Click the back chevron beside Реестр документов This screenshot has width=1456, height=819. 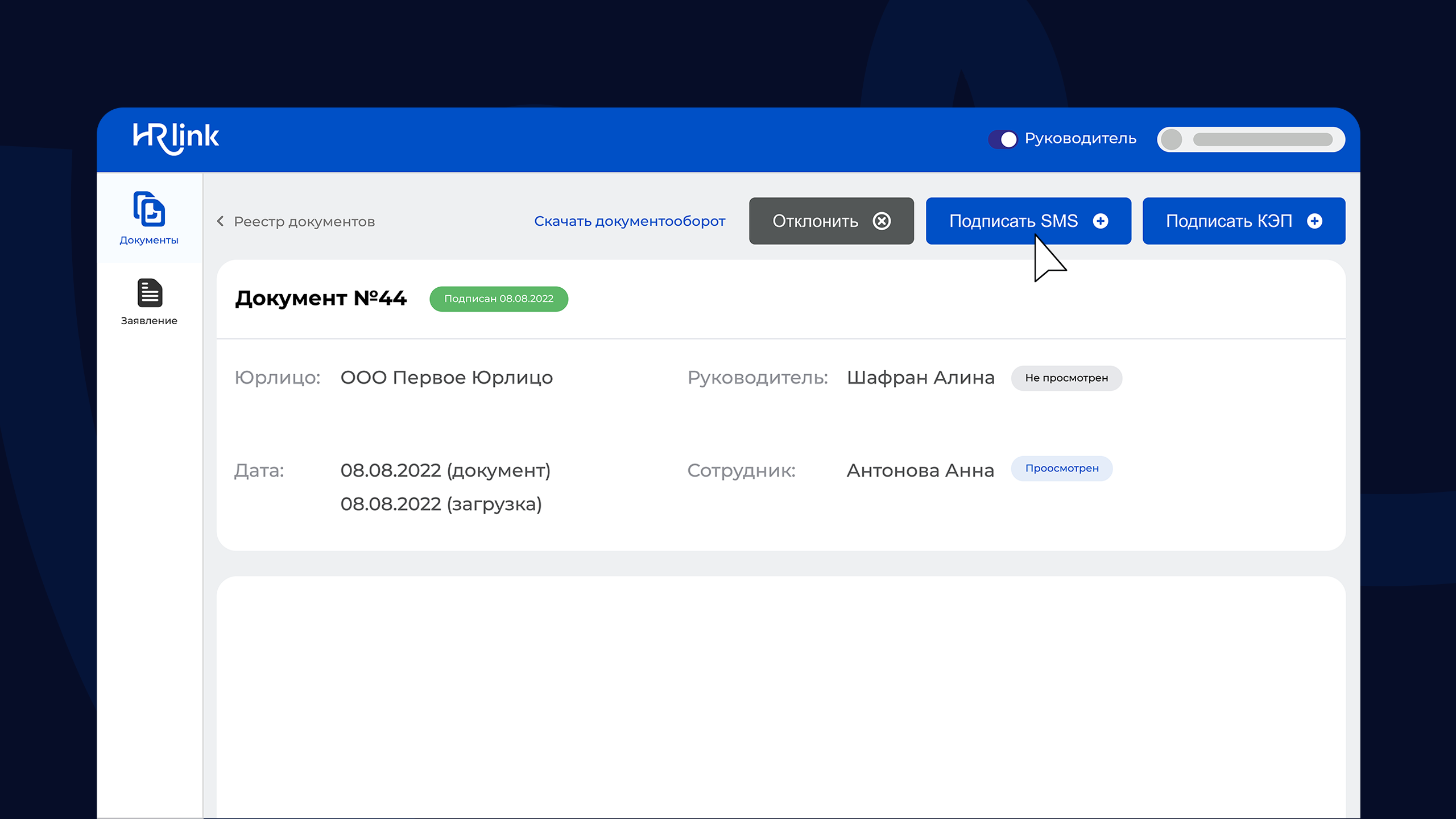[221, 221]
